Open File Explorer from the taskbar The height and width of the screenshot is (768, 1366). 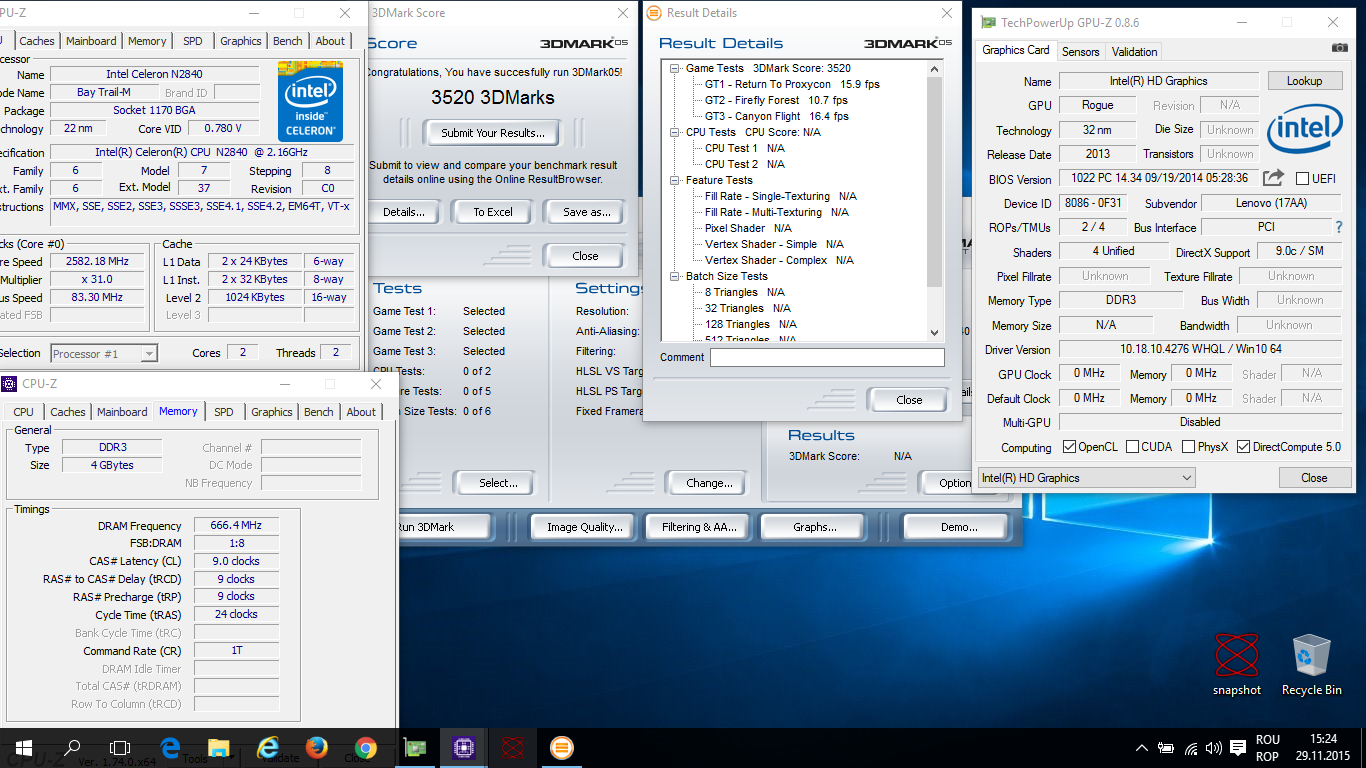(x=219, y=748)
